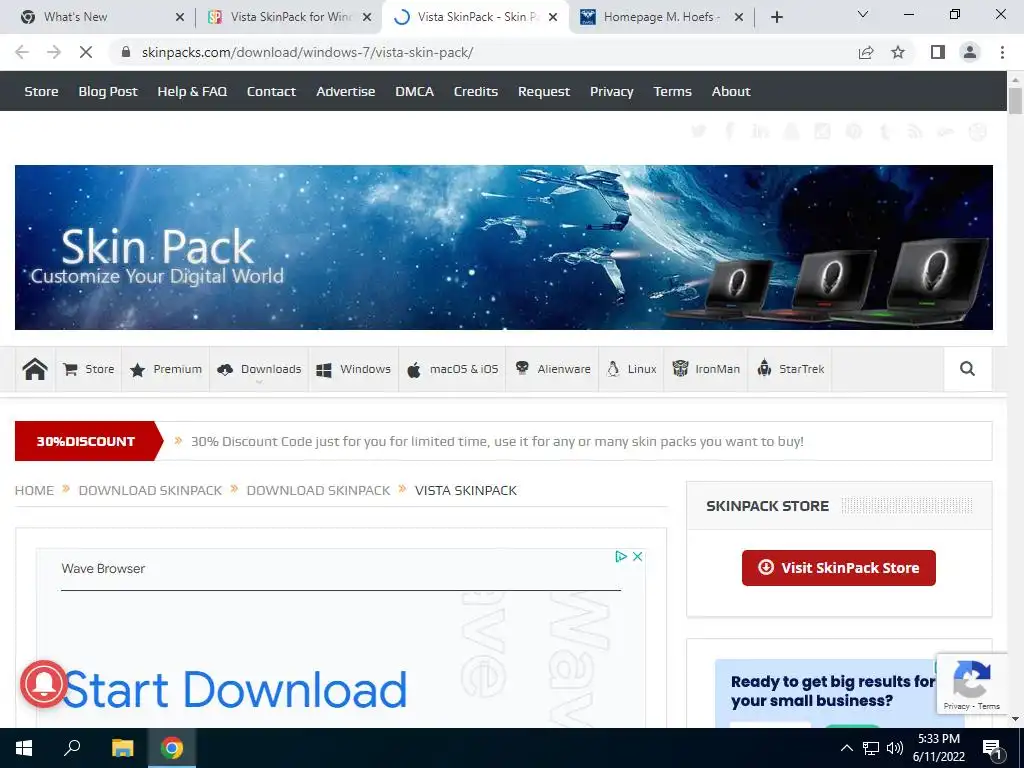The image size is (1024, 768).
Task: Open the macOS & iOS category
Action: (452, 369)
